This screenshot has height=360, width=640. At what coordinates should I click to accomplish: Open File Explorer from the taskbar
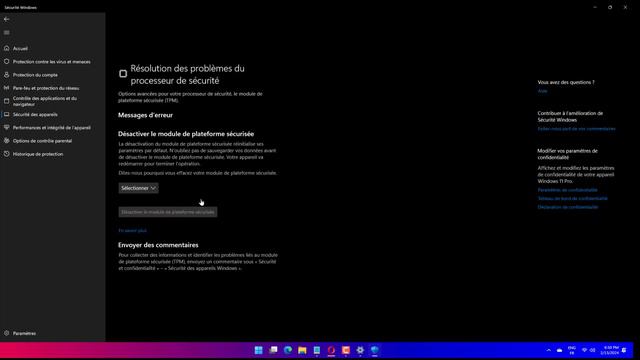click(x=302, y=350)
